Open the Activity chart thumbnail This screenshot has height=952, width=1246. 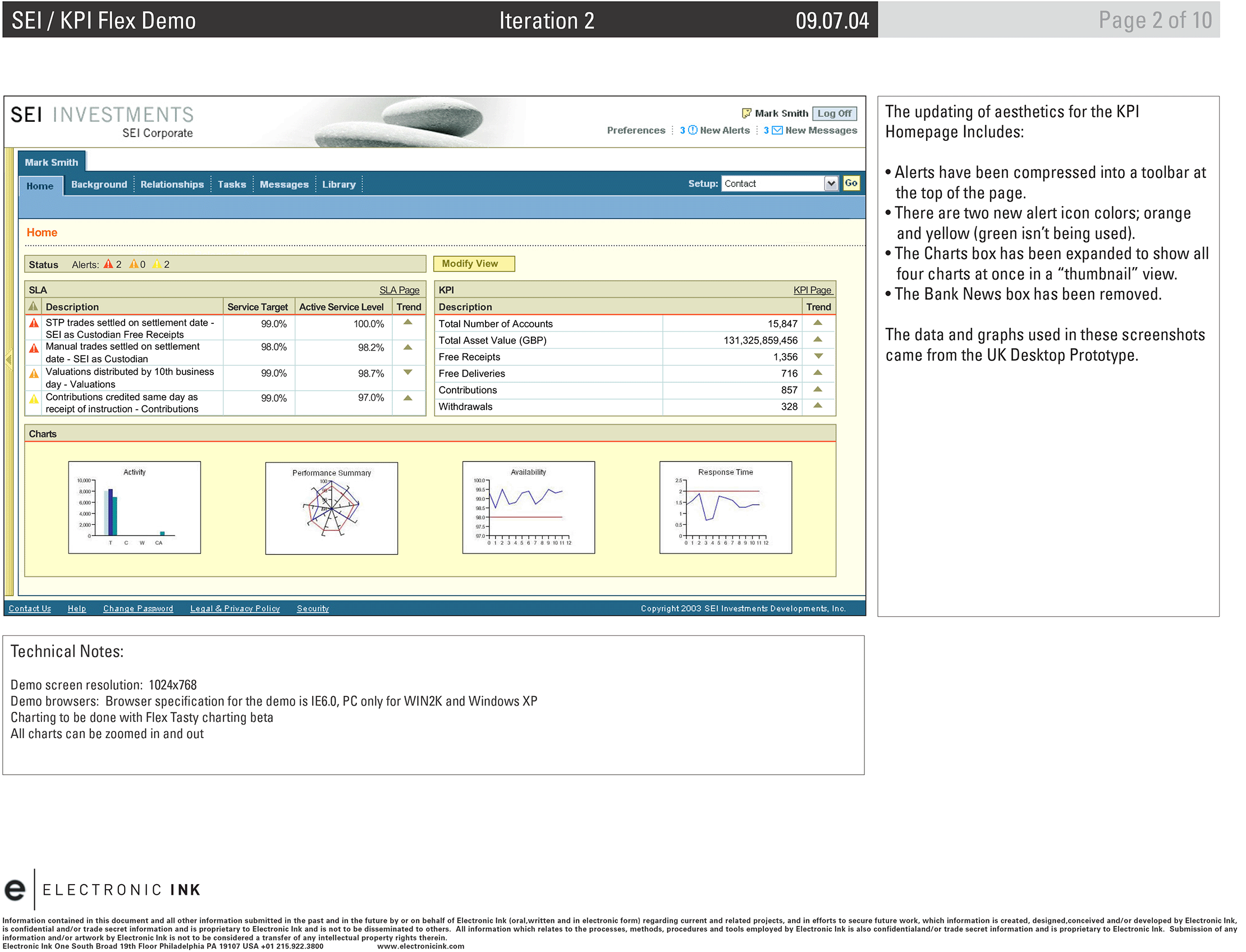tap(134, 507)
